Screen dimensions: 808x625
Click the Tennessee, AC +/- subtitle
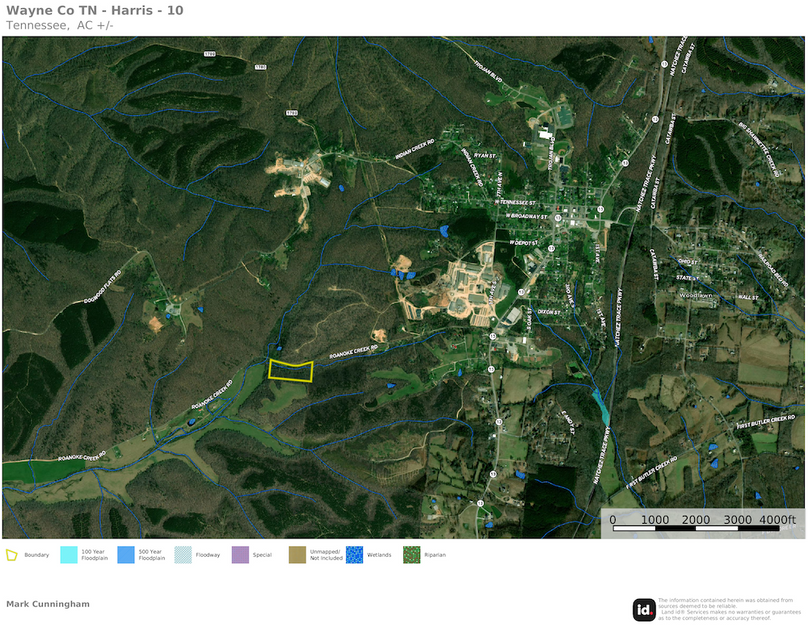point(59,25)
